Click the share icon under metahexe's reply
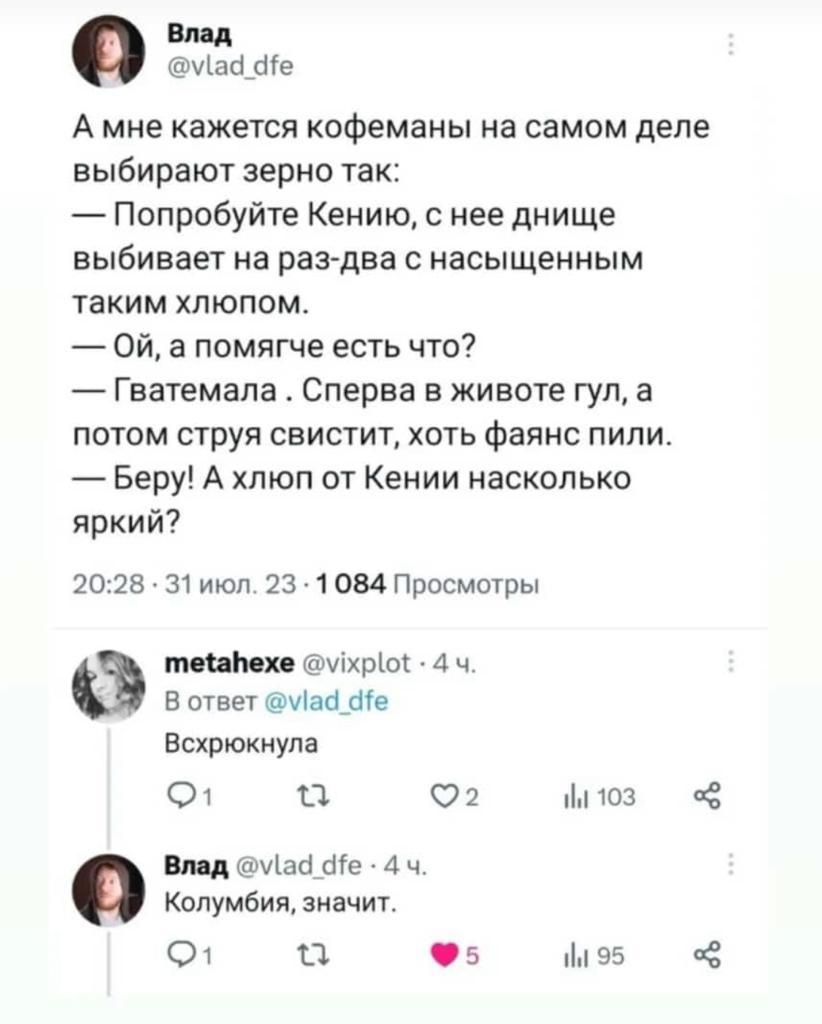822x1024 pixels. point(709,797)
